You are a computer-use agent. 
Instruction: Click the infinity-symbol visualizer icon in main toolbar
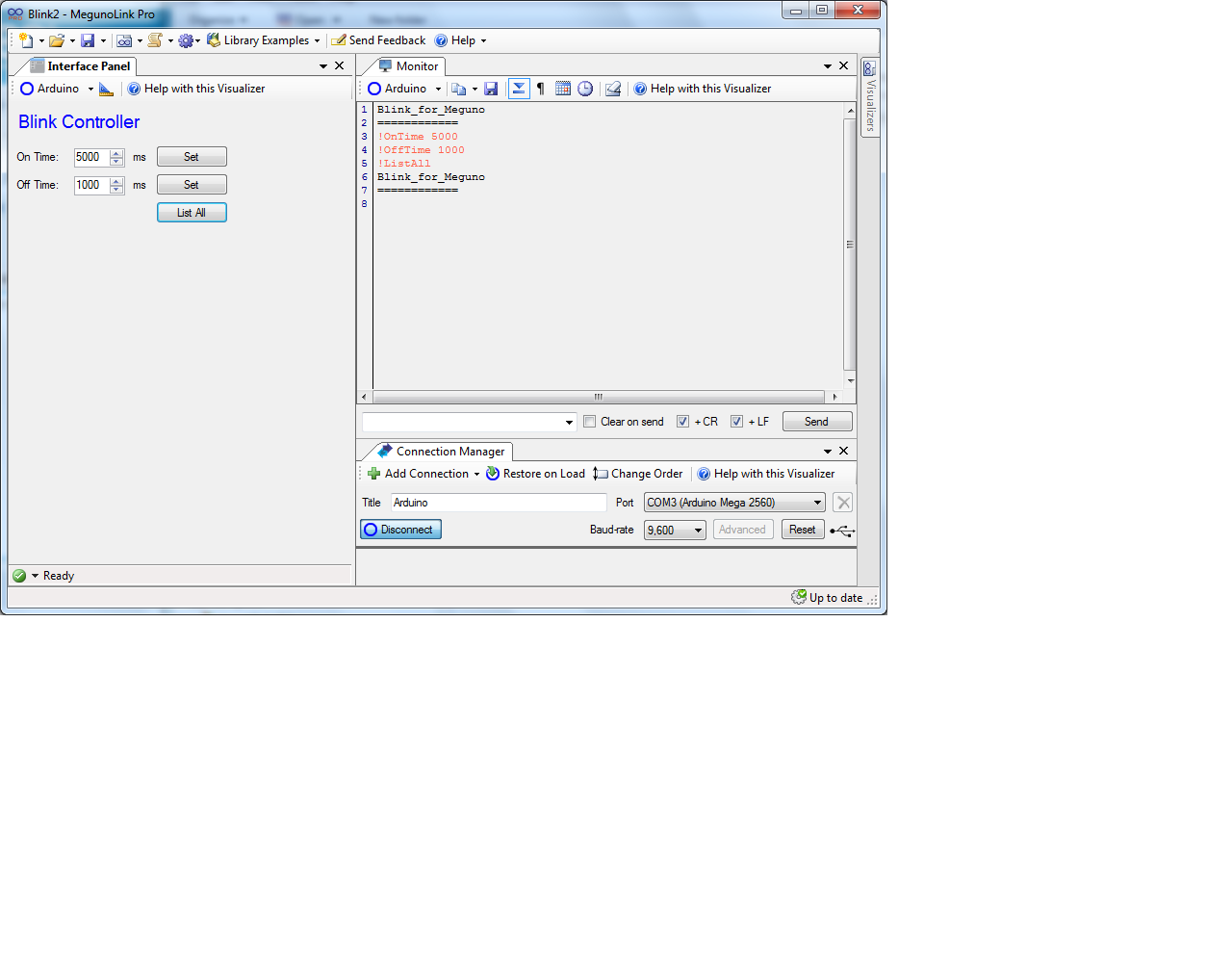(124, 40)
